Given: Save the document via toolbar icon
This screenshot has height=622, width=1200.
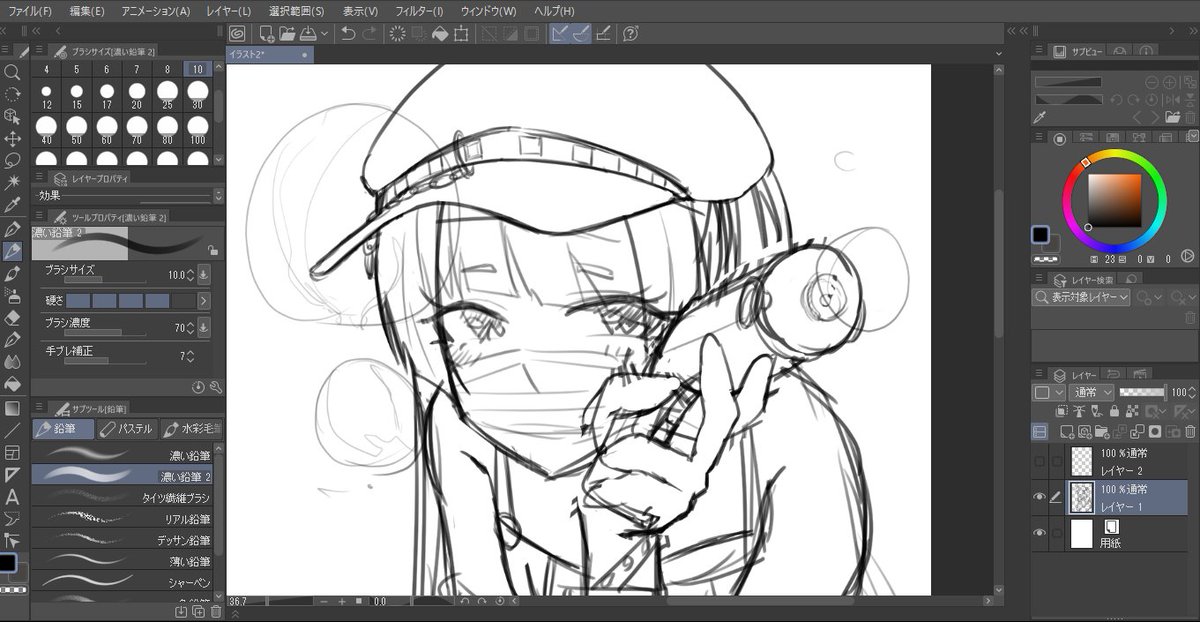Looking at the screenshot, I should click(x=308, y=34).
